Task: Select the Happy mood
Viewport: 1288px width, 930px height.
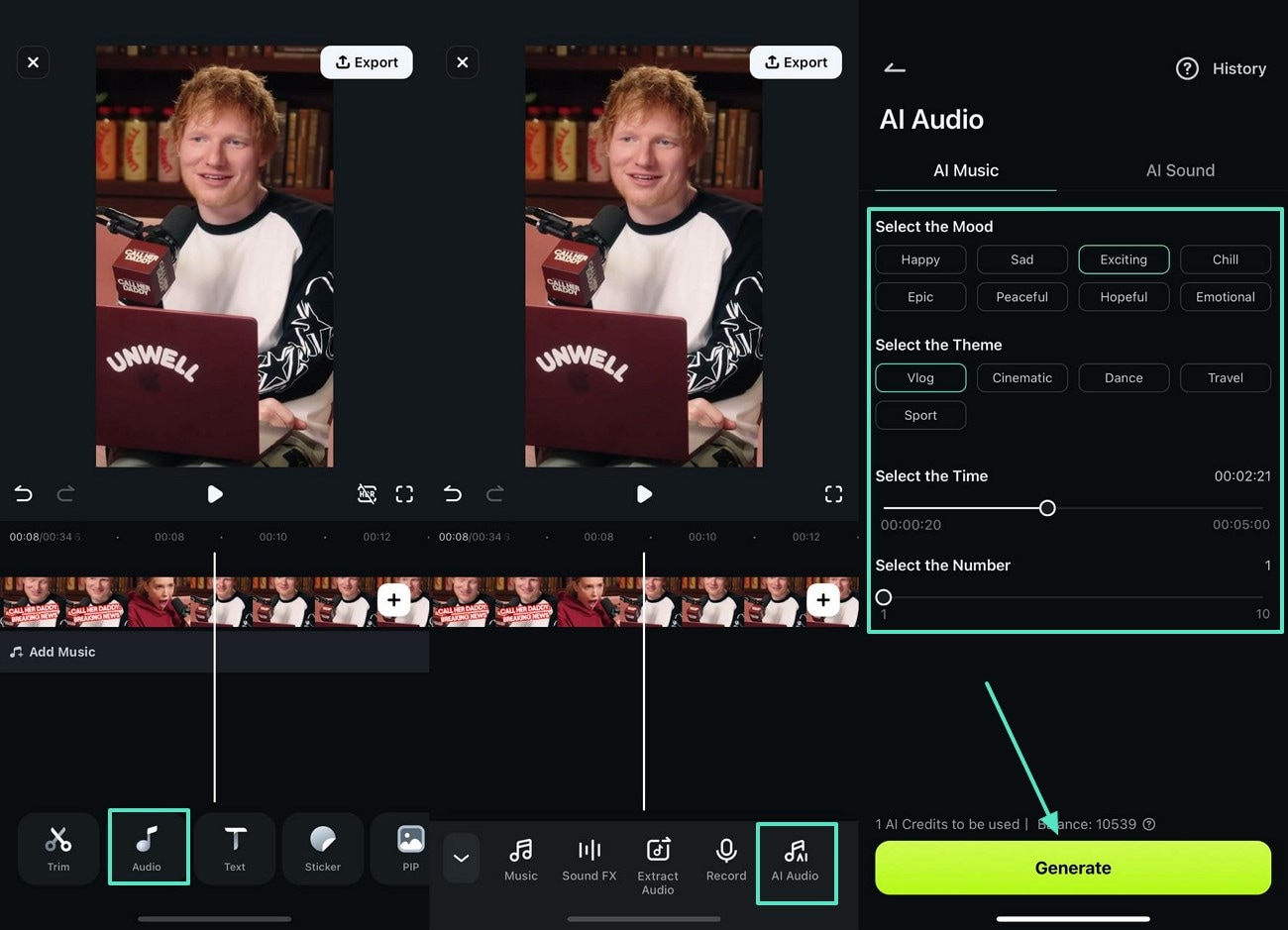Action: [x=920, y=259]
